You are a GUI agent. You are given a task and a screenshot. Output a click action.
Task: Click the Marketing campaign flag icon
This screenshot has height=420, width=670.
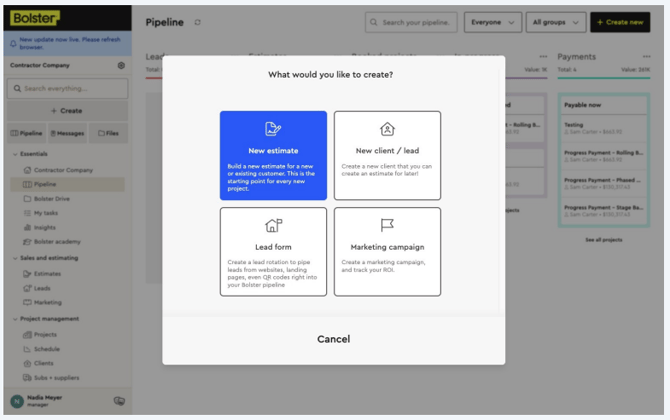click(x=387, y=226)
